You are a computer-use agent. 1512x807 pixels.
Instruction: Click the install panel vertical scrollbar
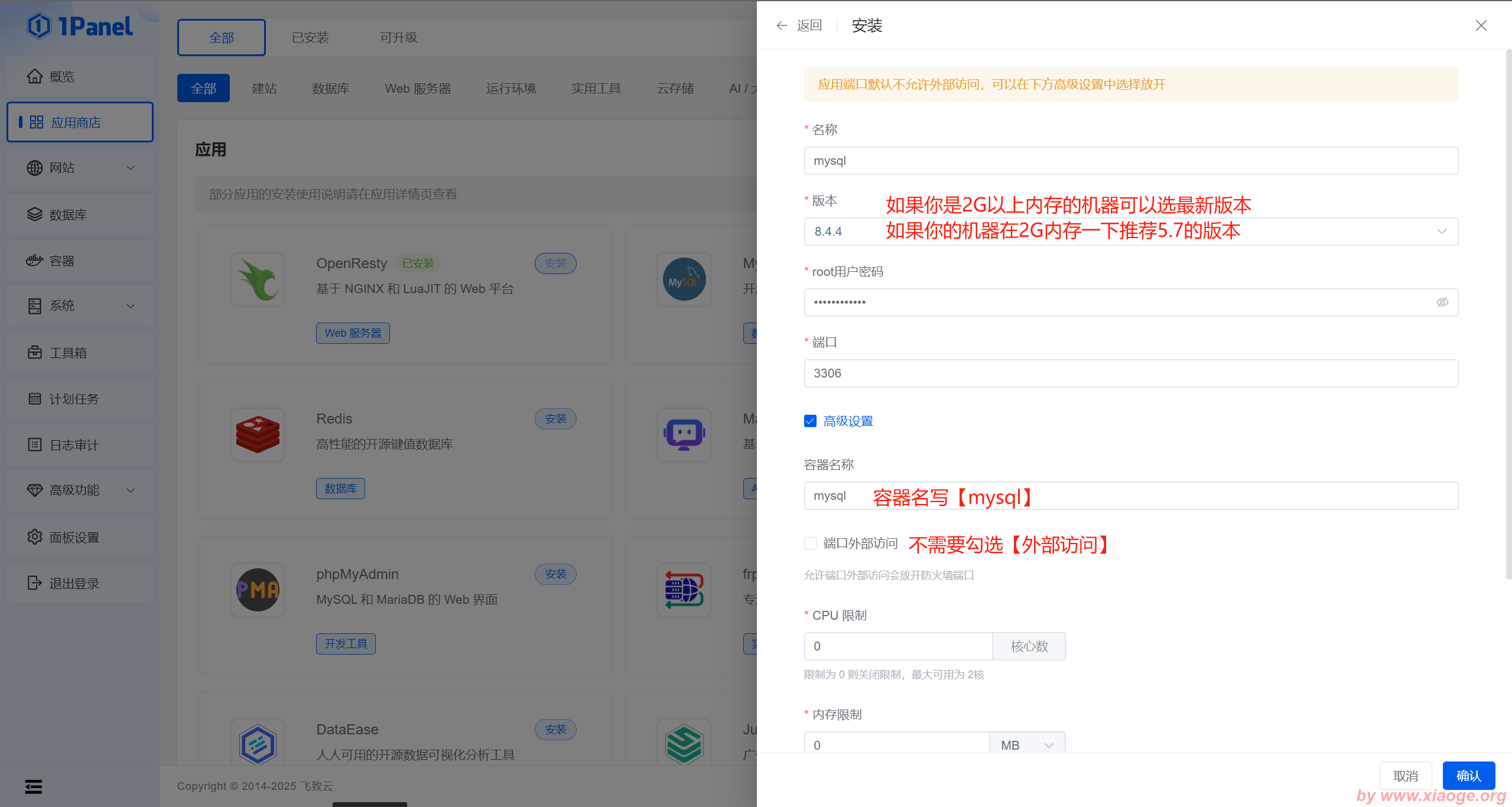(1508, 313)
